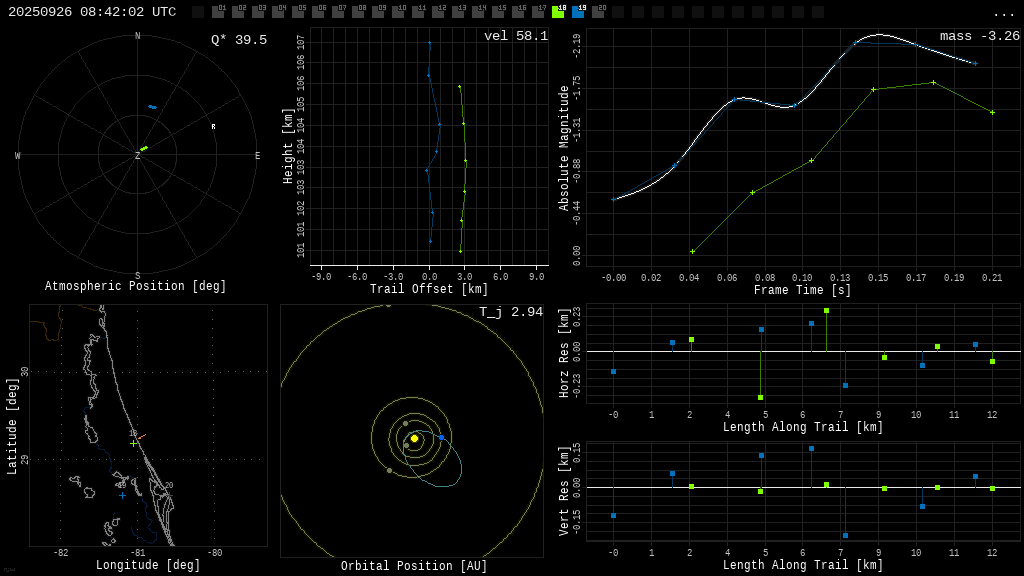Click the blue Earth dot in orbit diagram
The width and height of the screenshot is (1024, 576).
pos(441,437)
